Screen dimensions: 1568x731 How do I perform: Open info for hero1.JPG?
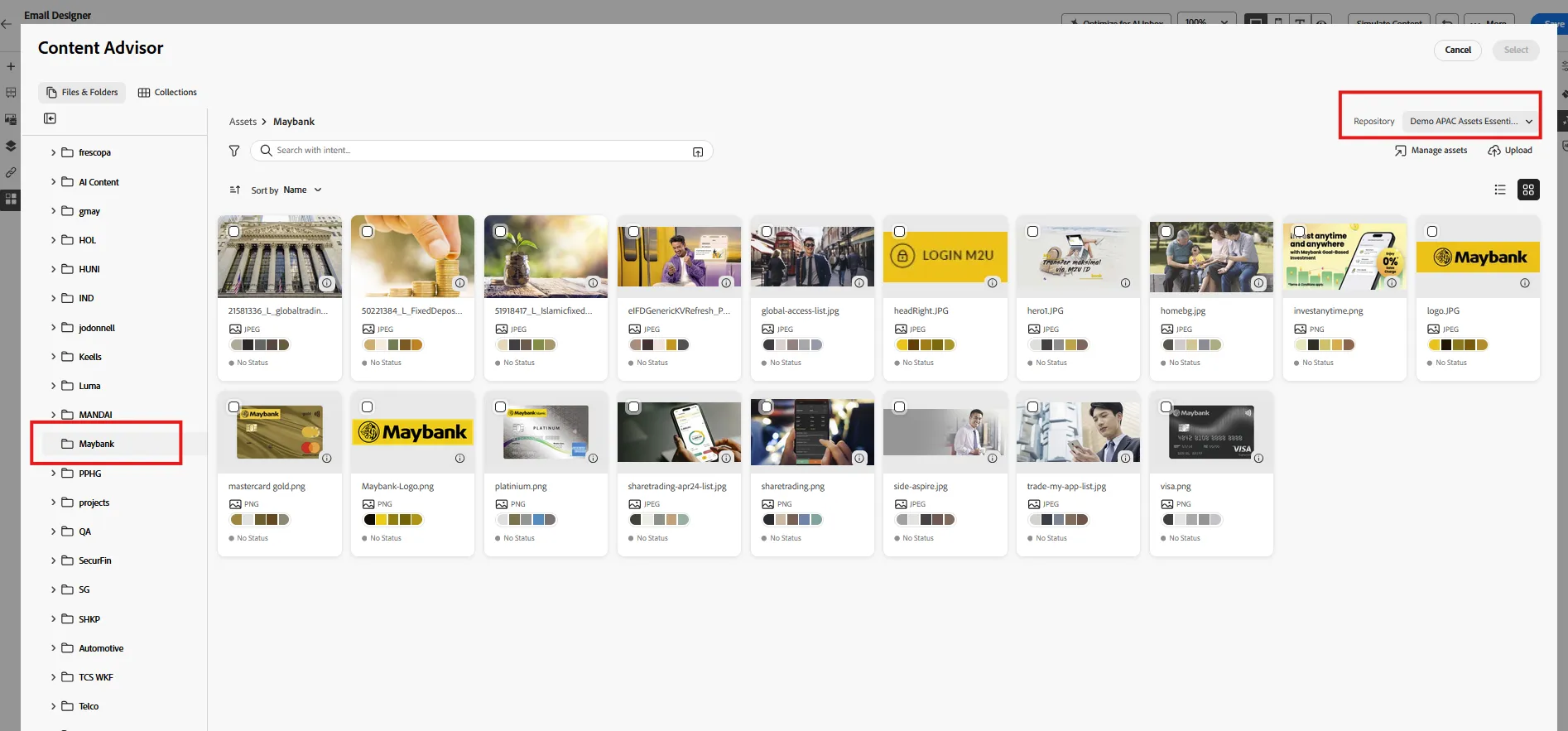coord(1125,283)
